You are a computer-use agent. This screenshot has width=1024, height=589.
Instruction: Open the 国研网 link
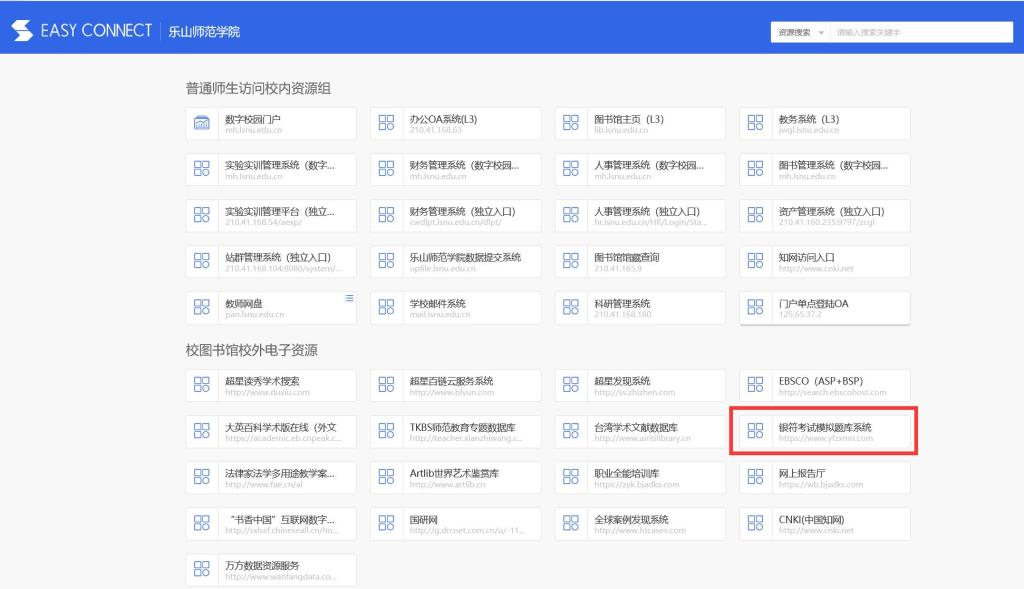click(x=456, y=524)
